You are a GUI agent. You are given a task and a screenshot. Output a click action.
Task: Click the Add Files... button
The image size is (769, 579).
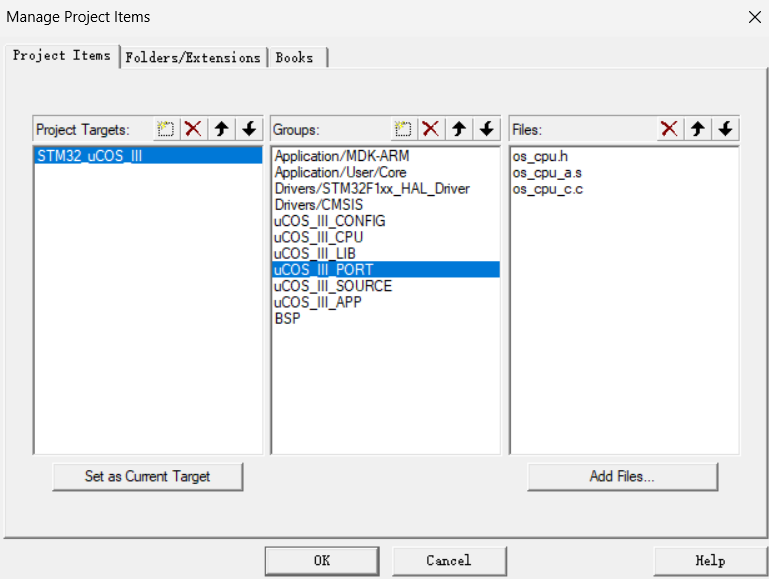622,477
